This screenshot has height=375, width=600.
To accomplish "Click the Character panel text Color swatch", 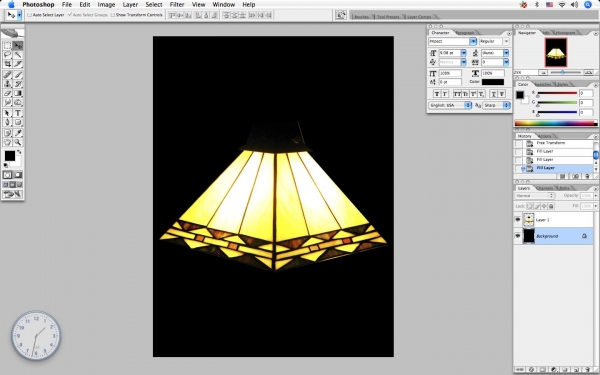I will pos(492,82).
